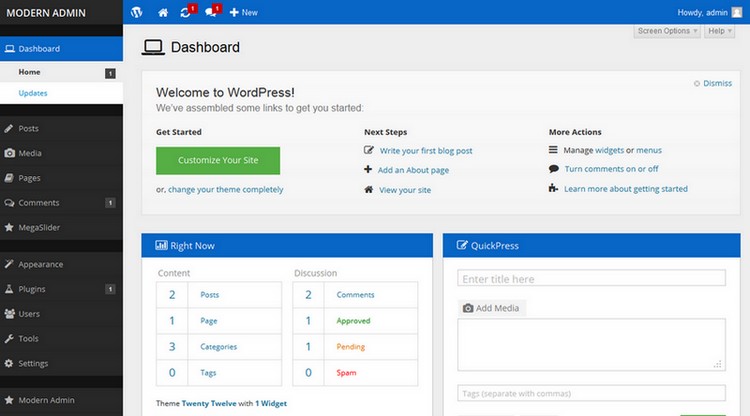Screen dimensions: 750x416
Task: Click the plus icon beside Add an About page
Action: coord(368,169)
